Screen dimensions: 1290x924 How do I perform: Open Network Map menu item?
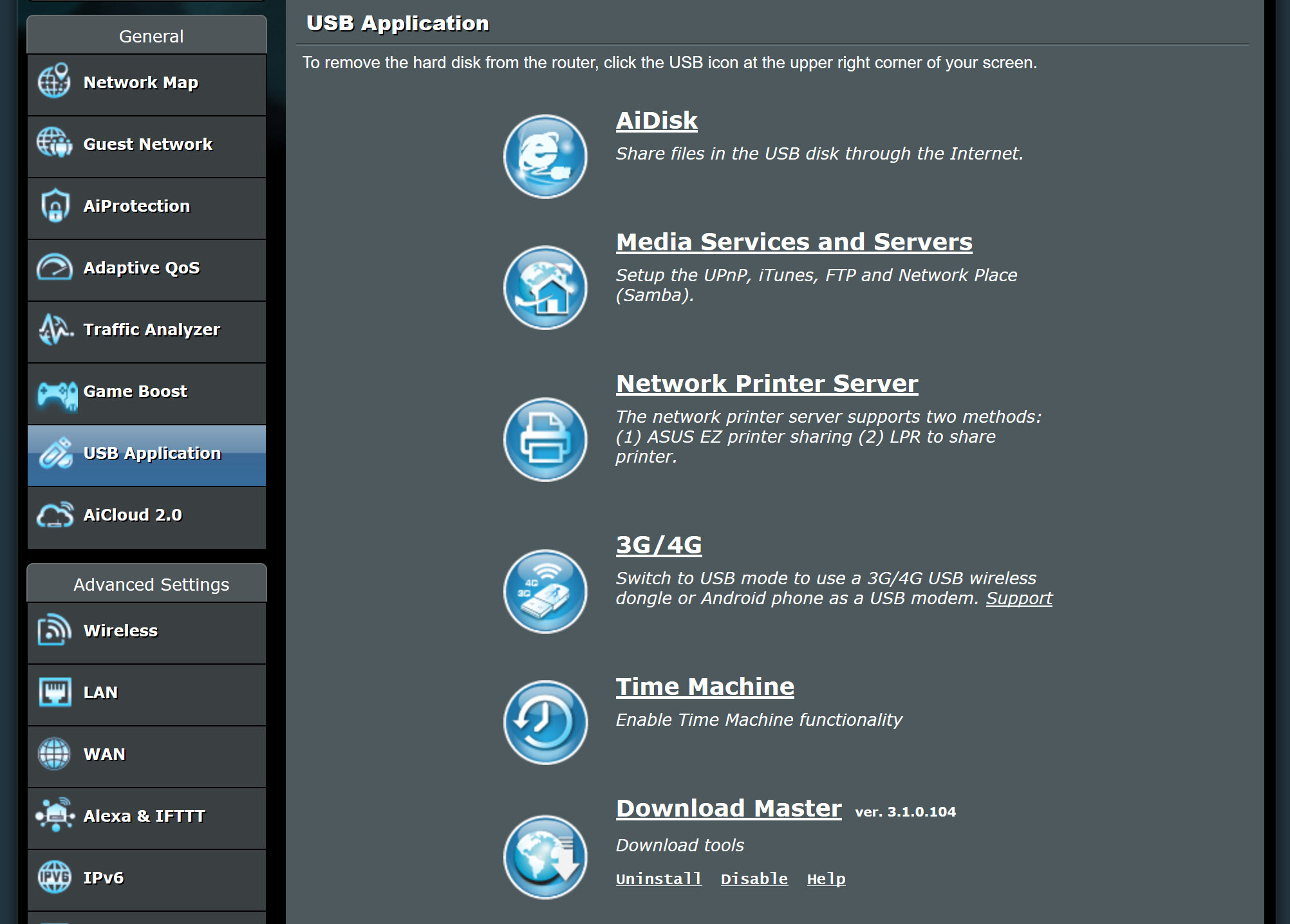(x=147, y=85)
